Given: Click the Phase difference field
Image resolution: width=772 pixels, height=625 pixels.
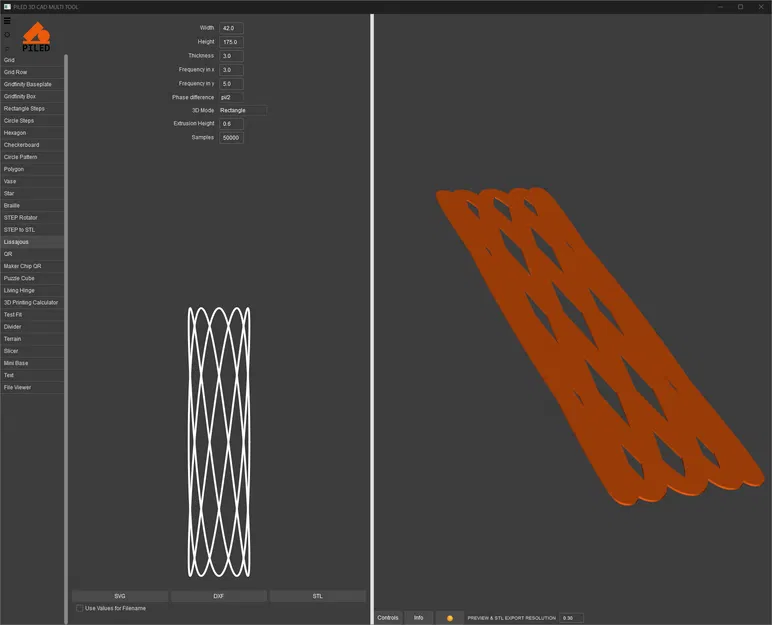Looking at the screenshot, I should [x=231, y=98].
